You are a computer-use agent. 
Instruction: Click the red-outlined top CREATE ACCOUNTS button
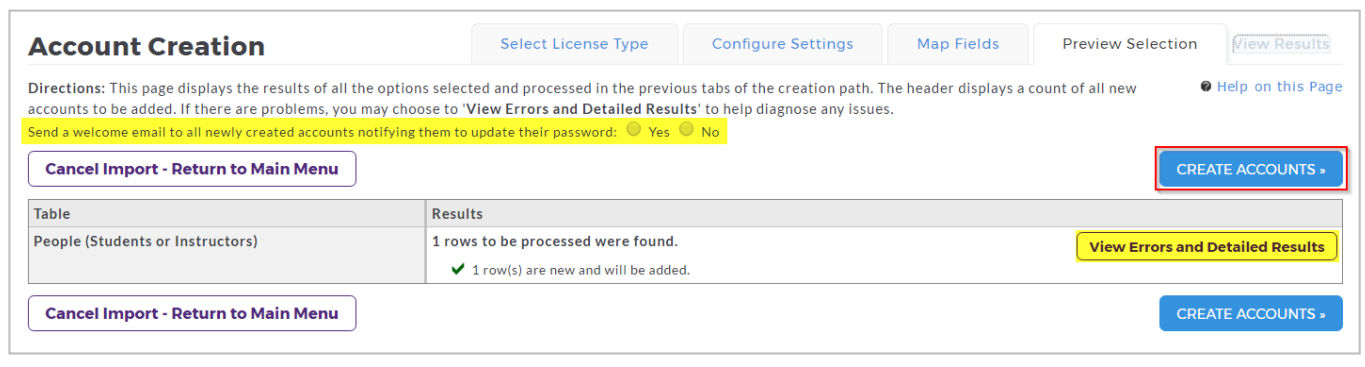1250,169
